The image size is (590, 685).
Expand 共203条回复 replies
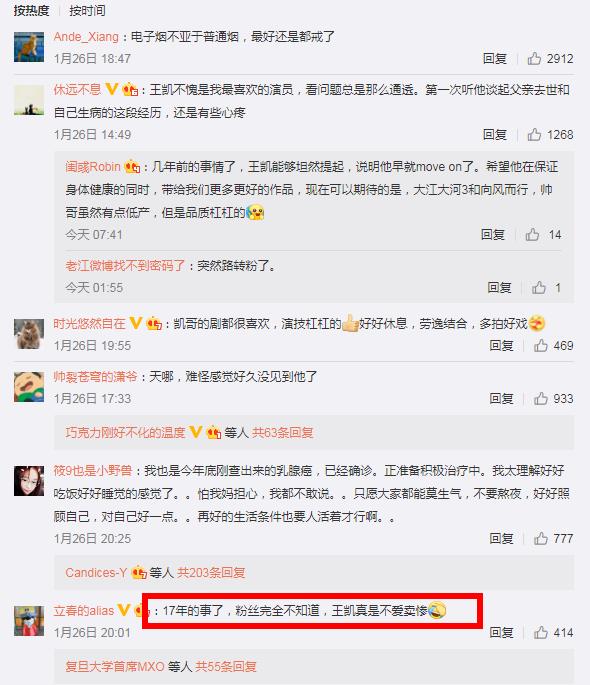[x=211, y=572]
